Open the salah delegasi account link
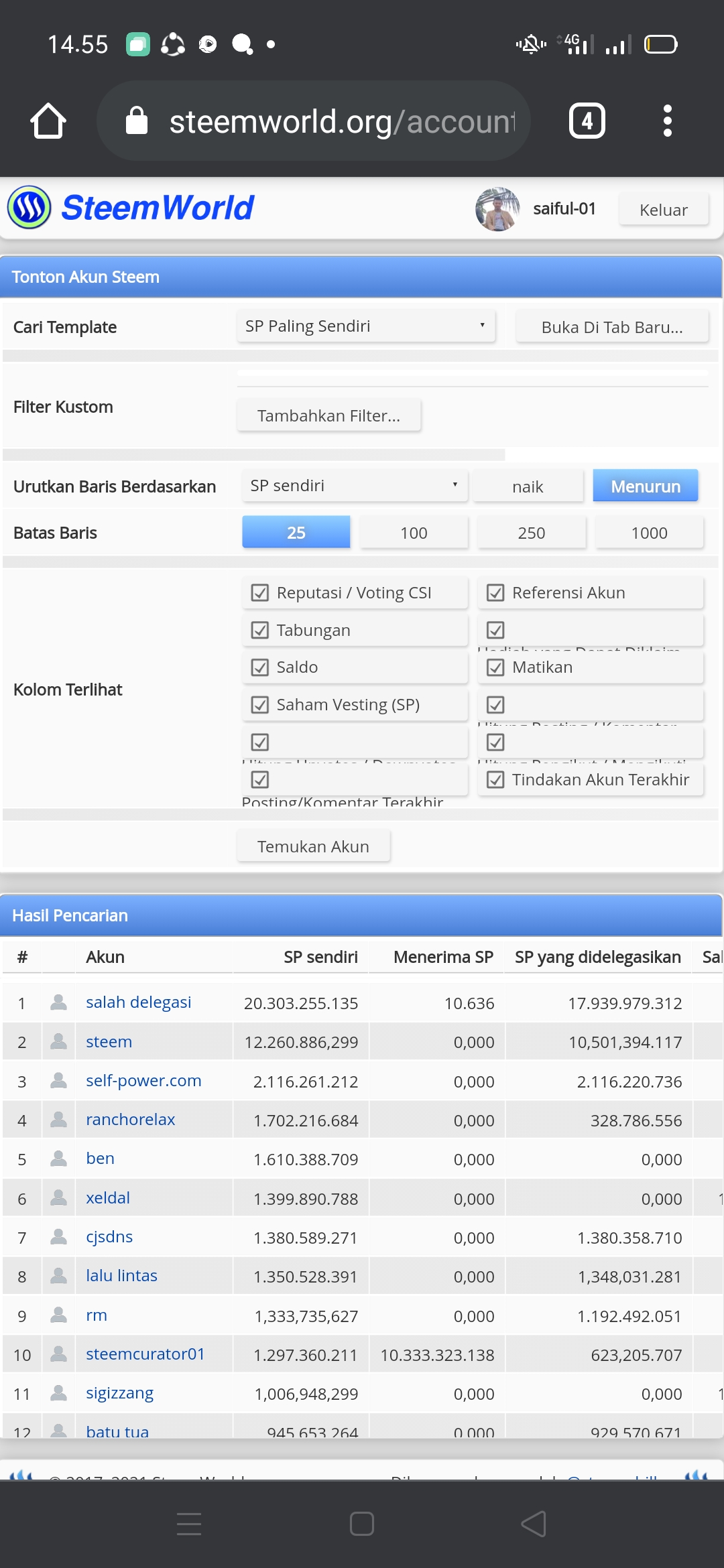 (x=139, y=1002)
